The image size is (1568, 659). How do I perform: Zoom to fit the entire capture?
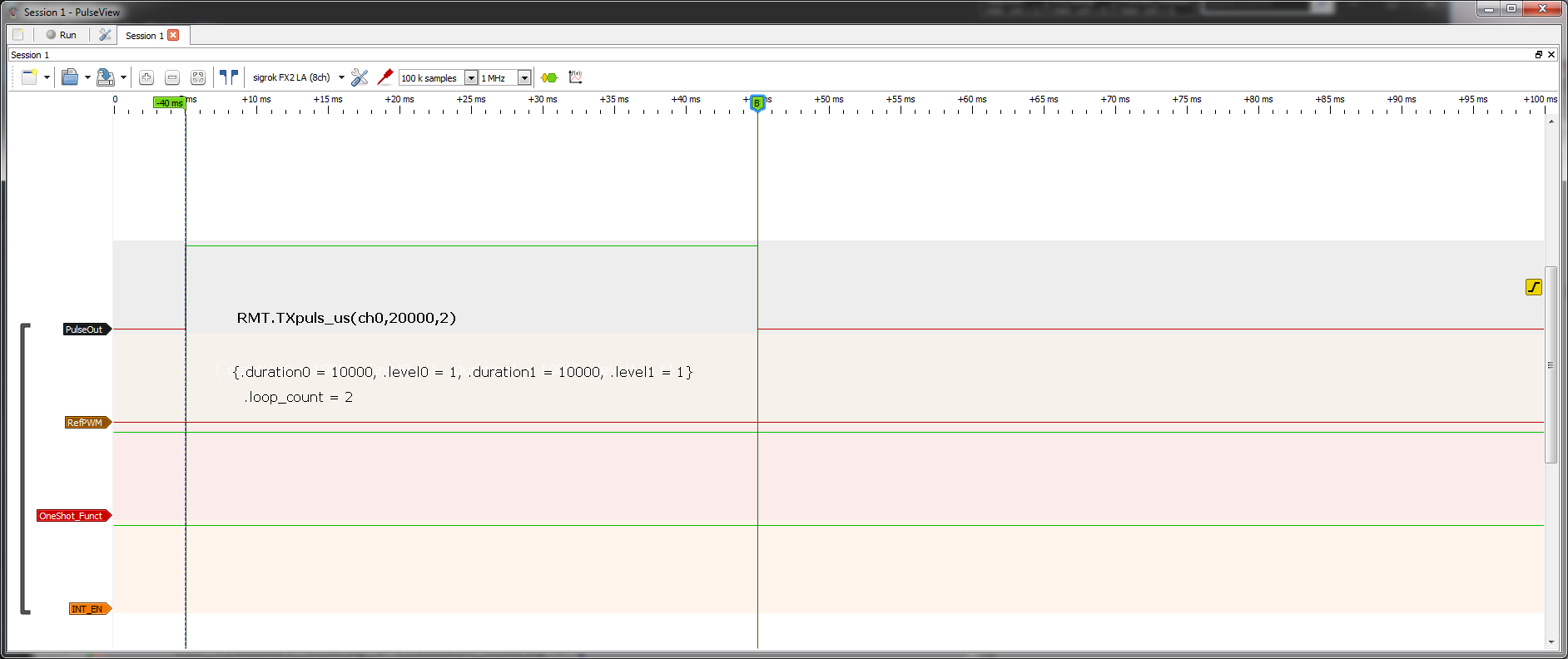tap(198, 77)
